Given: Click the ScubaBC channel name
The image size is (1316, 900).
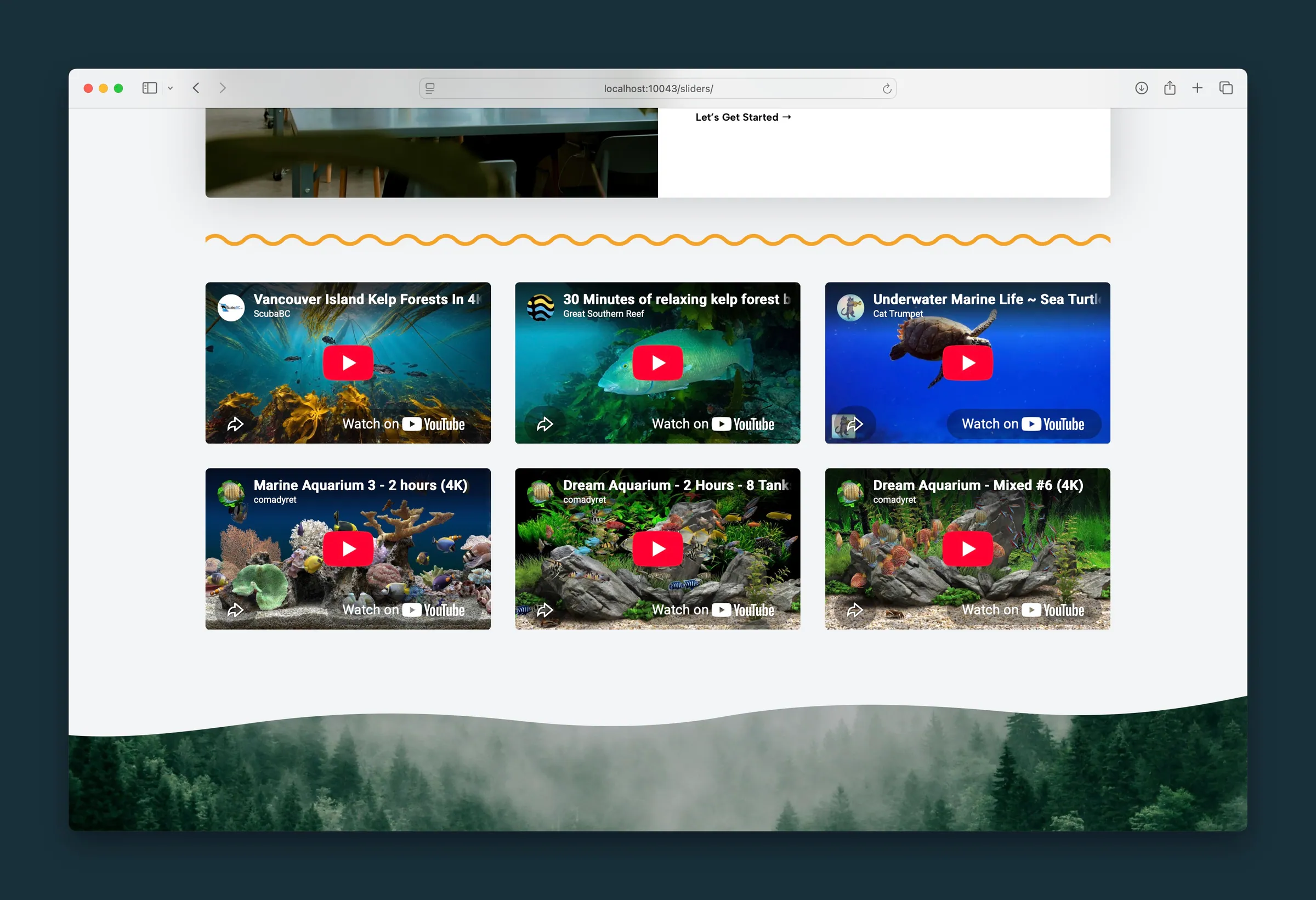Looking at the screenshot, I should pyautogui.click(x=272, y=314).
